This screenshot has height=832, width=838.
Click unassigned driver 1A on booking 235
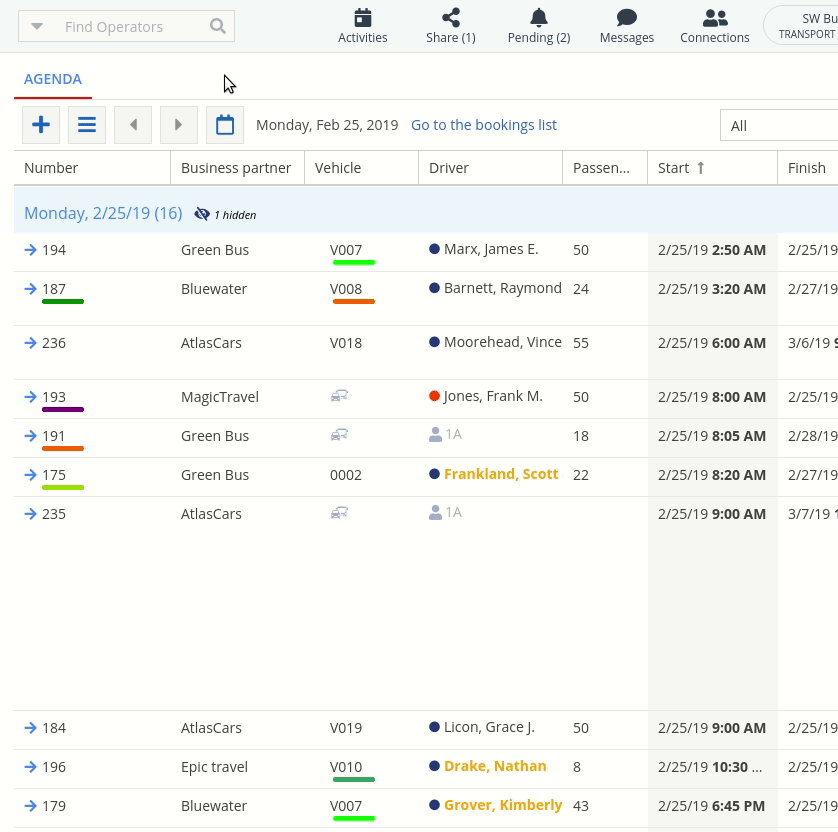[445, 512]
